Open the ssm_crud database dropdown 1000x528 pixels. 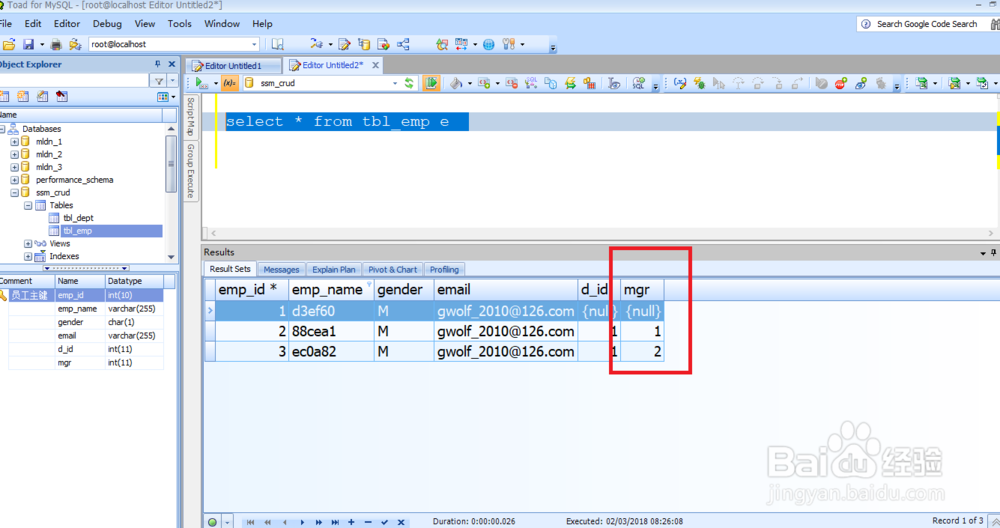click(395, 83)
